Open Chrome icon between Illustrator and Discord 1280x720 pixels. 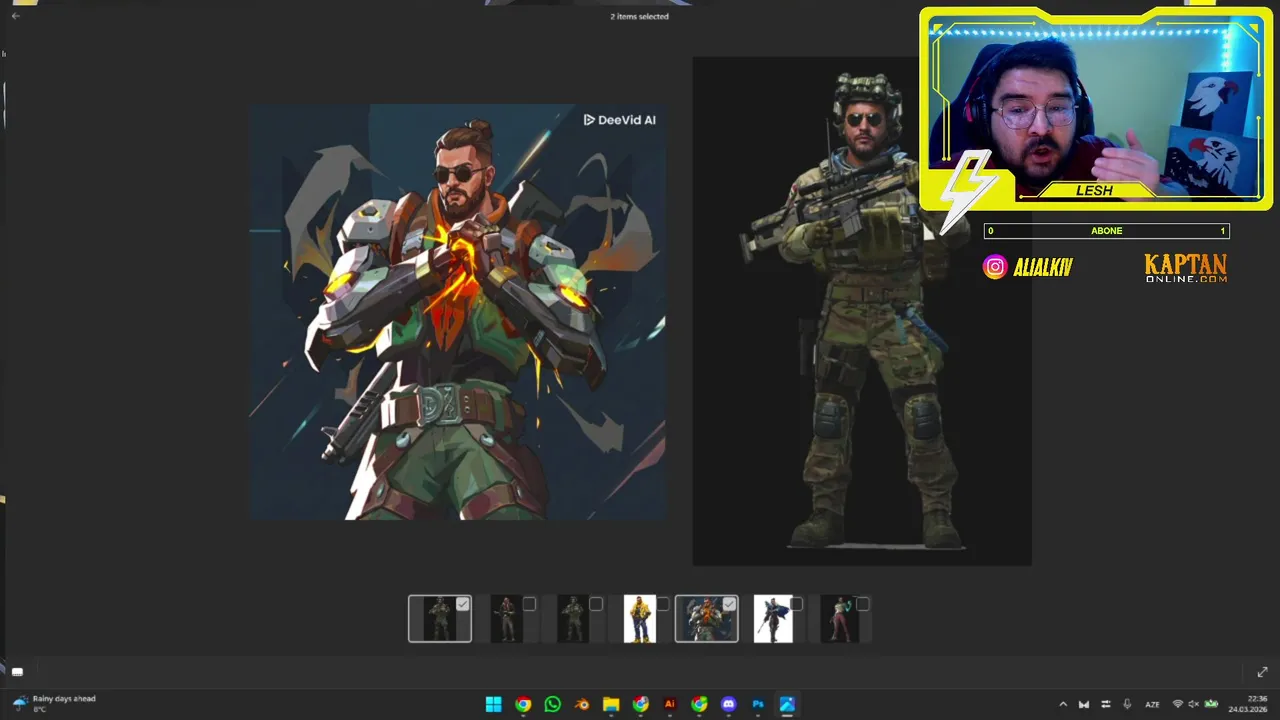coord(699,704)
